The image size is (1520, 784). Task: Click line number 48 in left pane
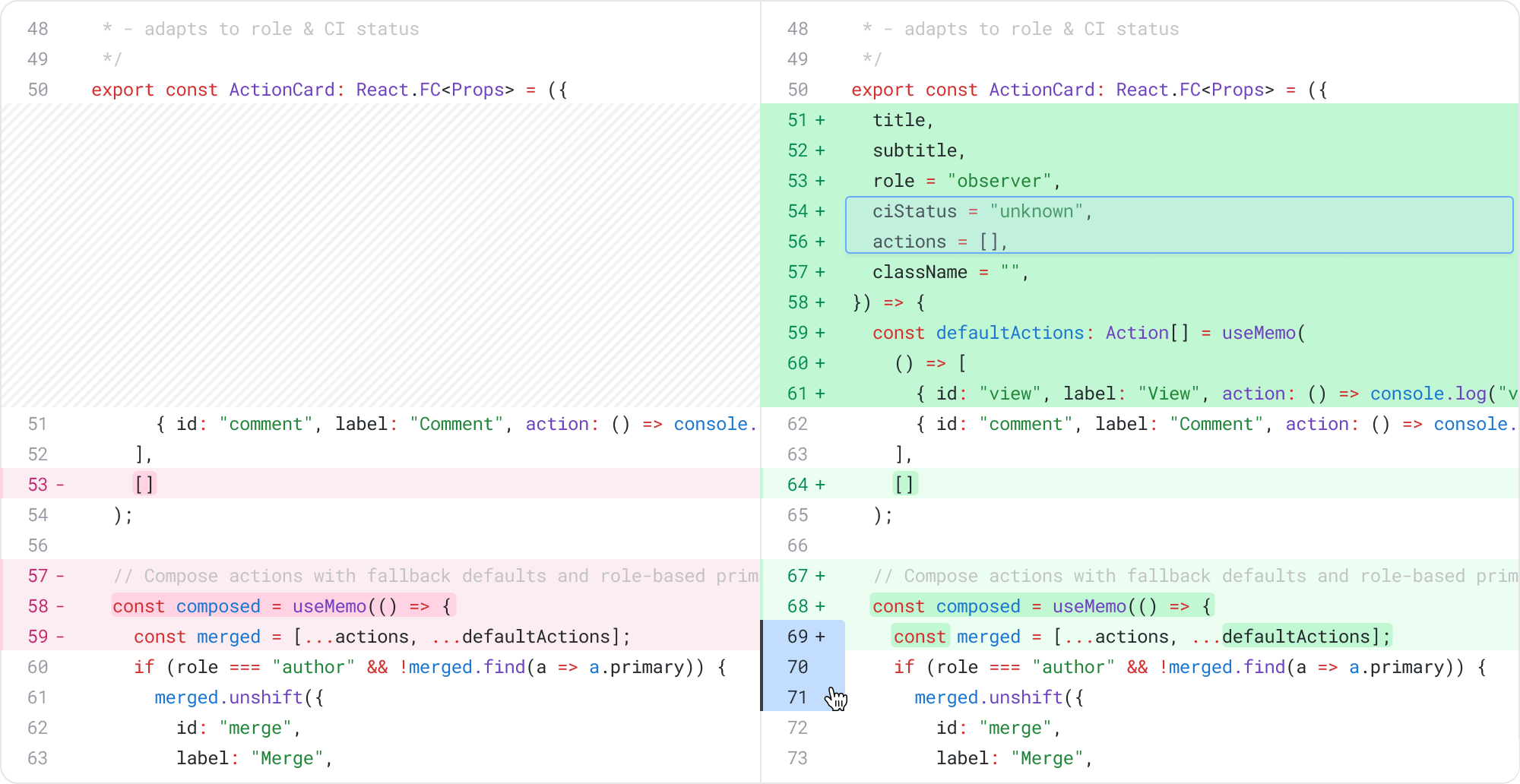(37, 29)
